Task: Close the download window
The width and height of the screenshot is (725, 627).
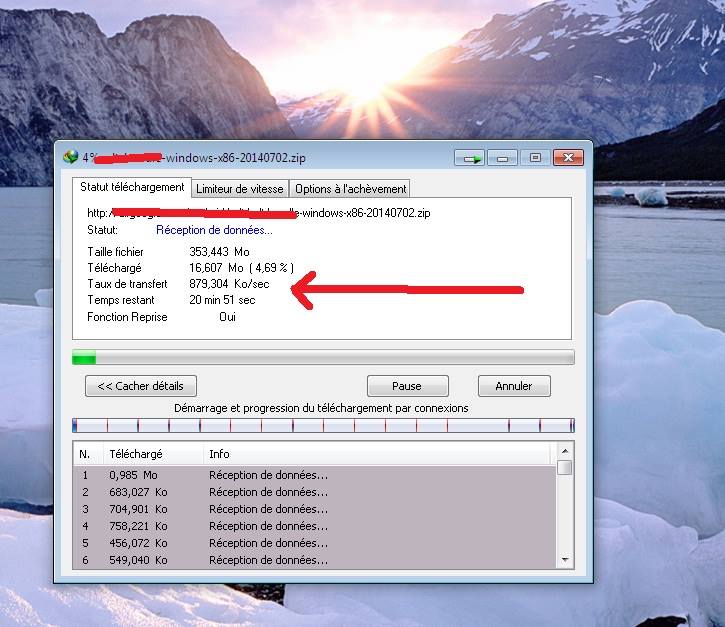Action: [568, 158]
